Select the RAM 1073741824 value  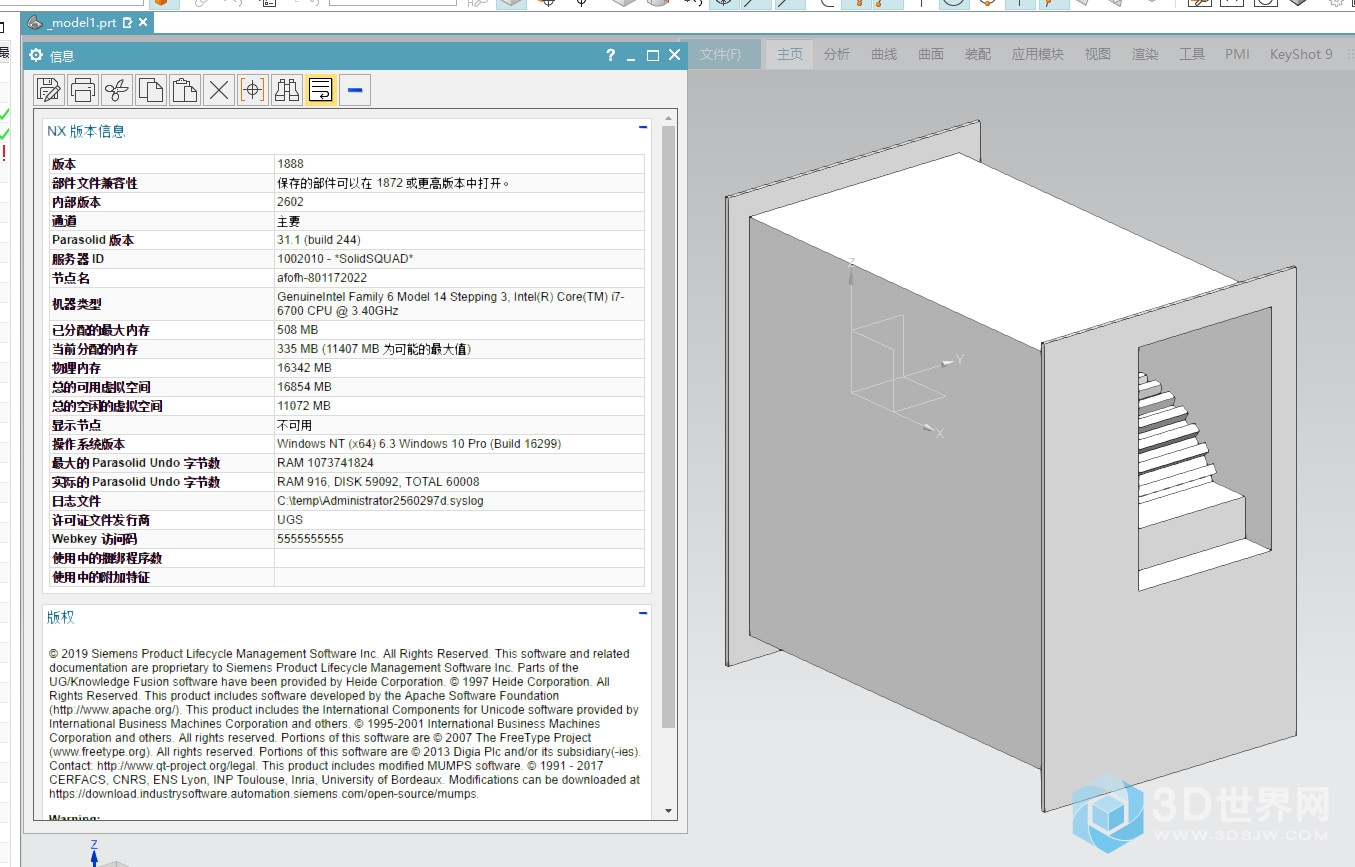[x=325, y=463]
